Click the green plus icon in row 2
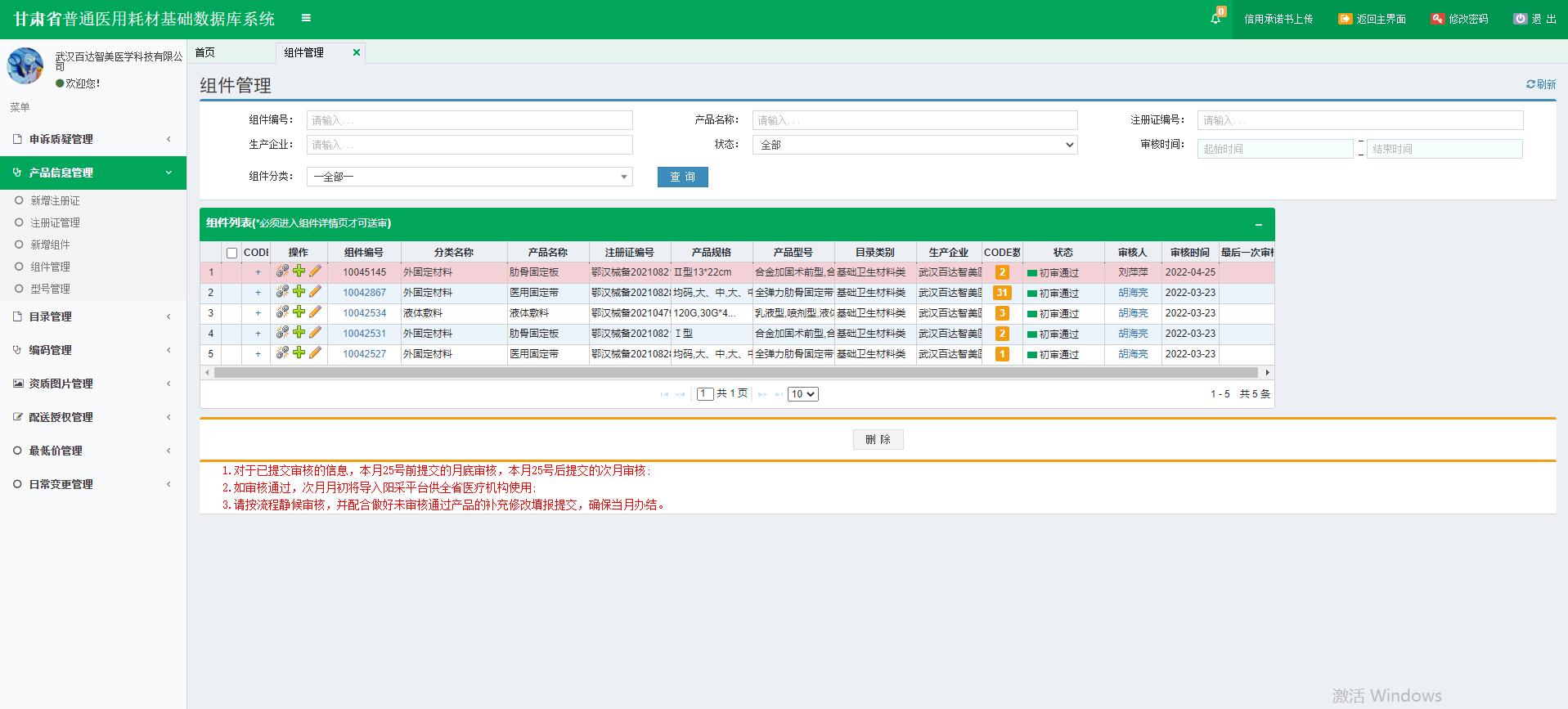 point(299,292)
